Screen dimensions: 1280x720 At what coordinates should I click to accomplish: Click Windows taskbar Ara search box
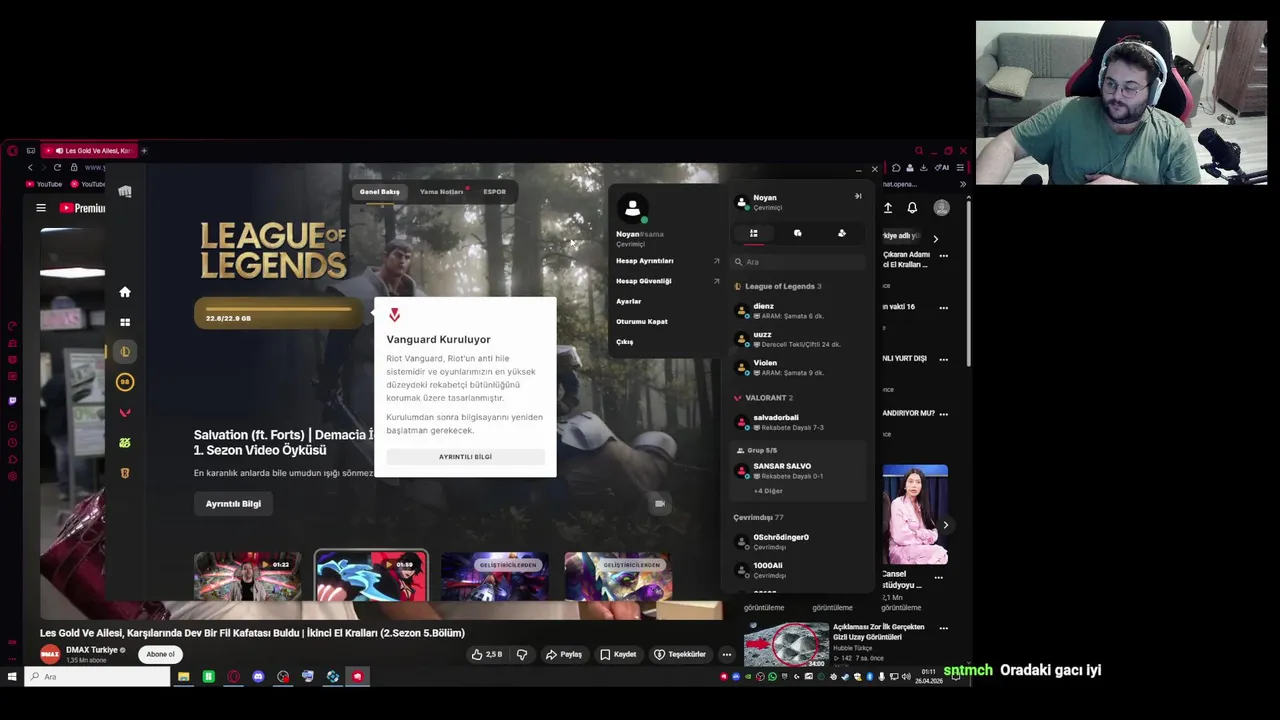[97, 677]
